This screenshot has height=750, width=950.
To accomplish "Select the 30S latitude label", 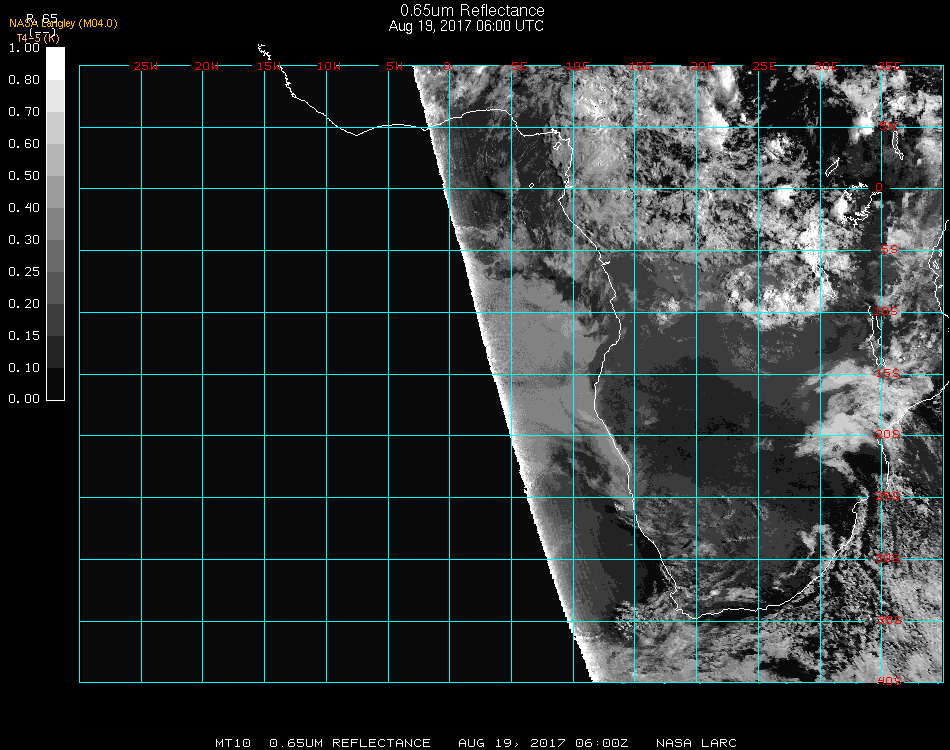I will (888, 559).
